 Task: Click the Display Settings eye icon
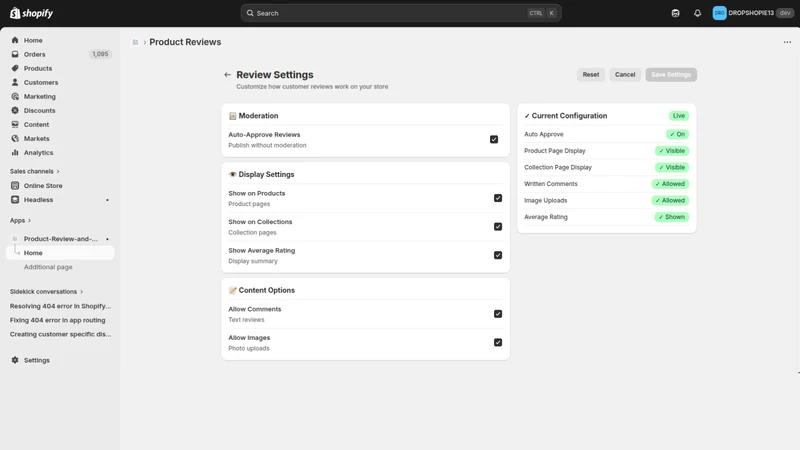coord(232,174)
